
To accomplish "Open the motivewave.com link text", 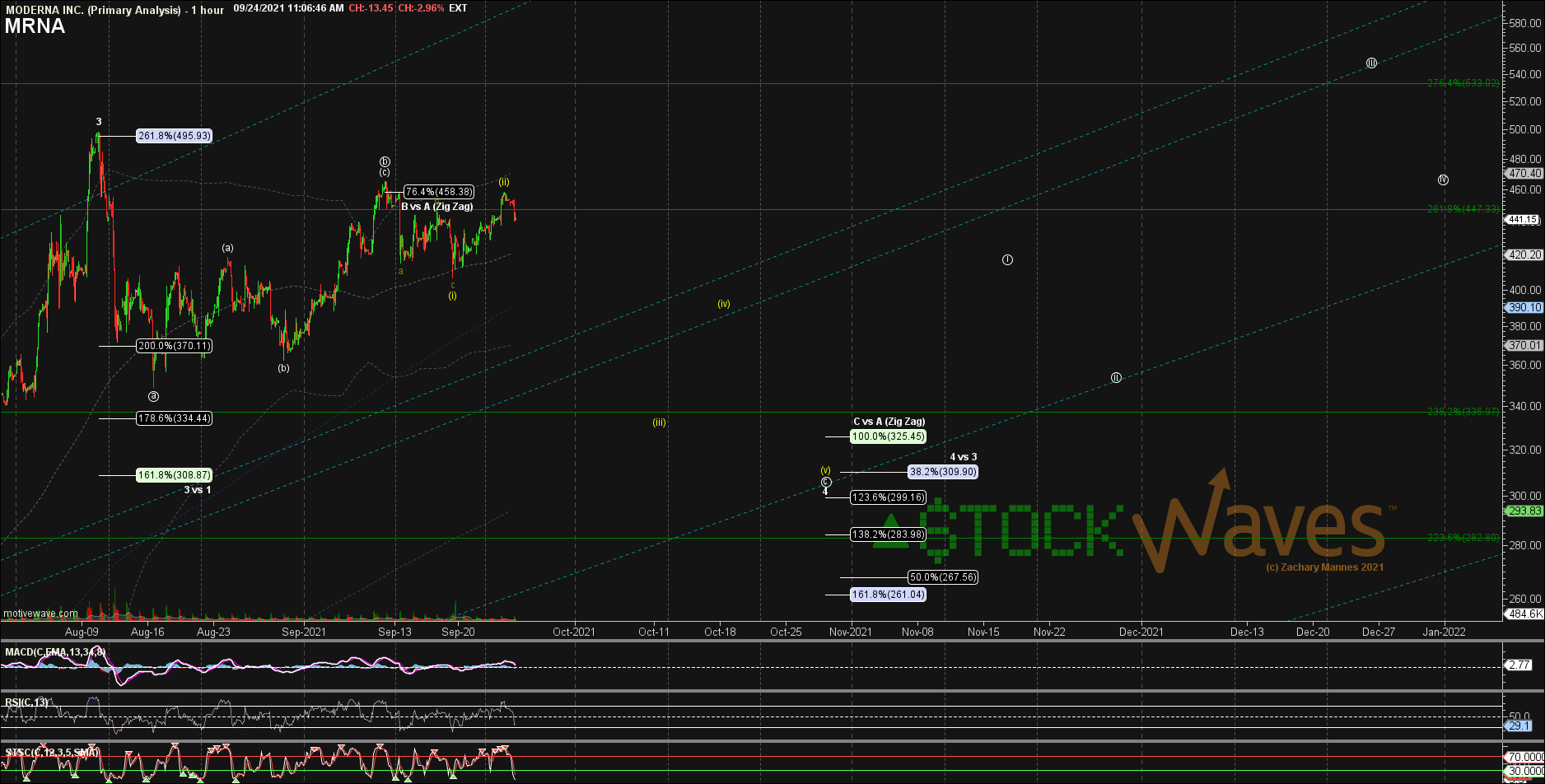I will pyautogui.click(x=40, y=614).
